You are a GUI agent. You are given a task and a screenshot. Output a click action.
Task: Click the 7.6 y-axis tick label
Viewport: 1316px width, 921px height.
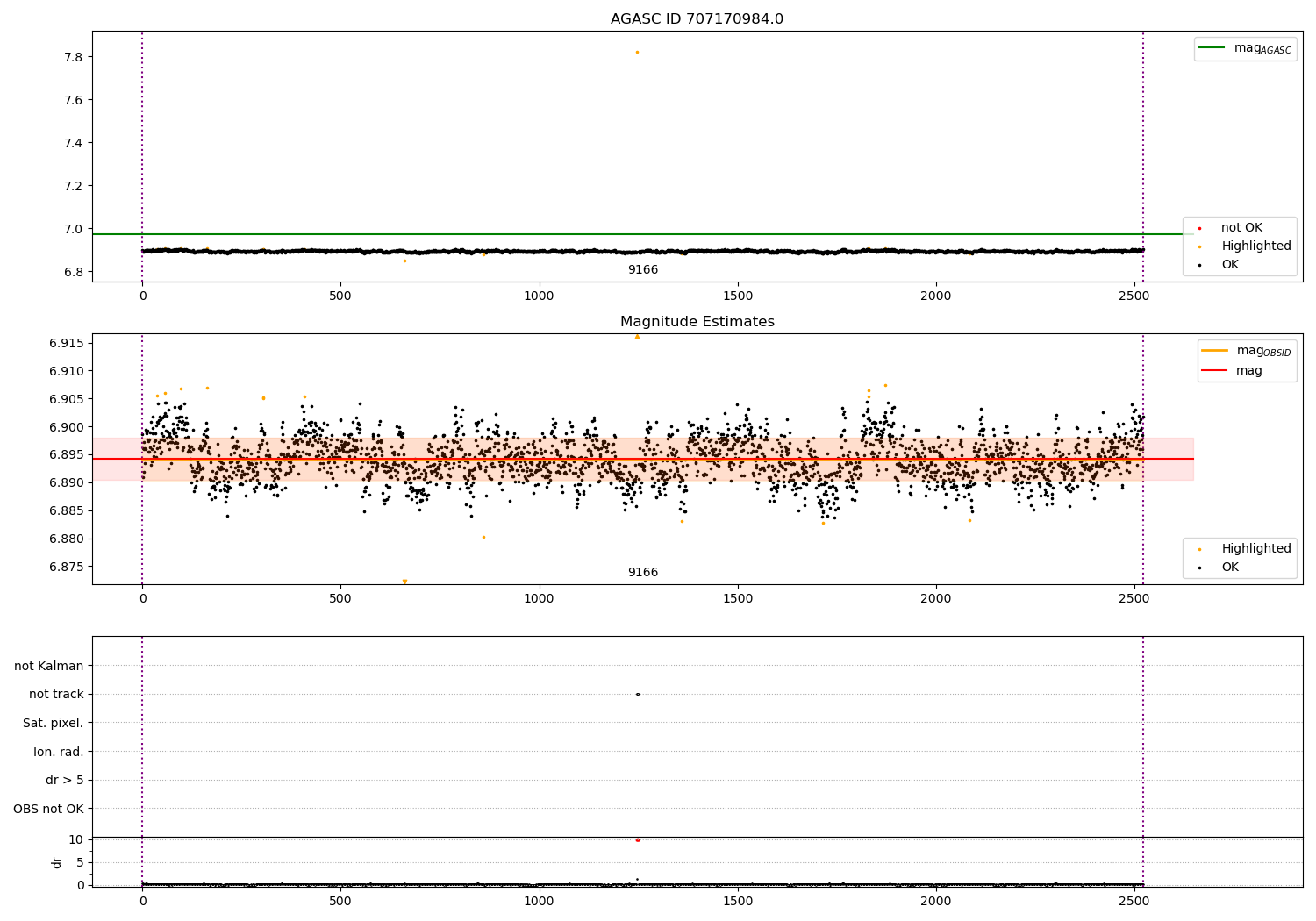[x=73, y=100]
